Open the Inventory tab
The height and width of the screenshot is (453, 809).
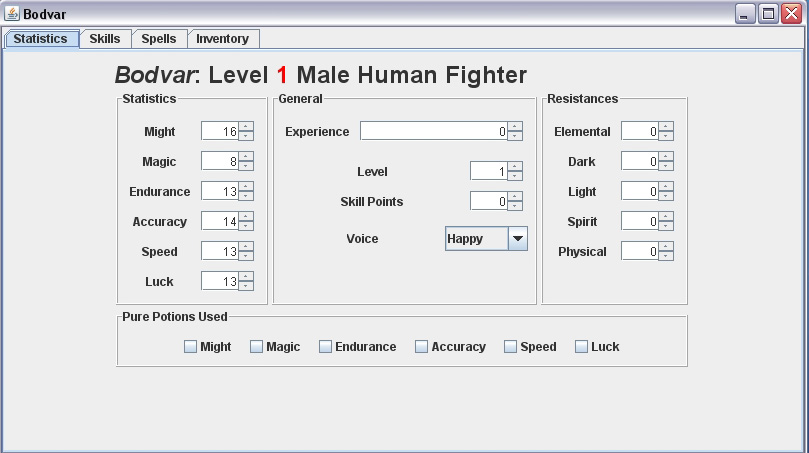tap(223, 39)
